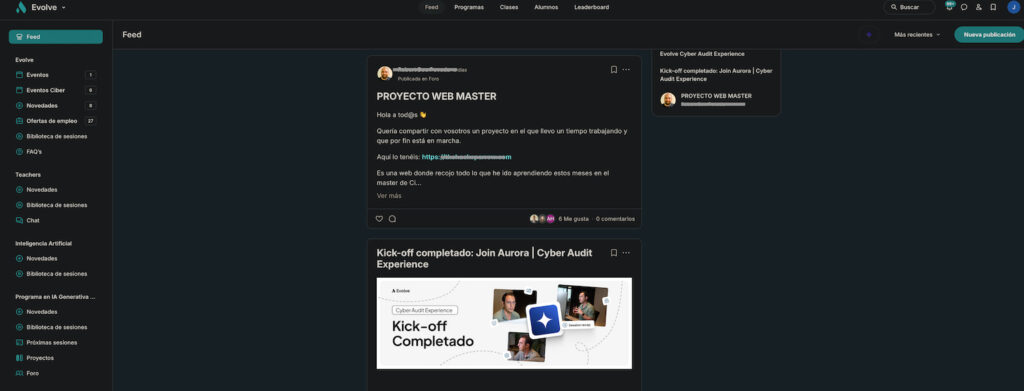Switch to the Leaderboard tab
Screen dimensions: 1024x391
pyautogui.click(x=592, y=7)
